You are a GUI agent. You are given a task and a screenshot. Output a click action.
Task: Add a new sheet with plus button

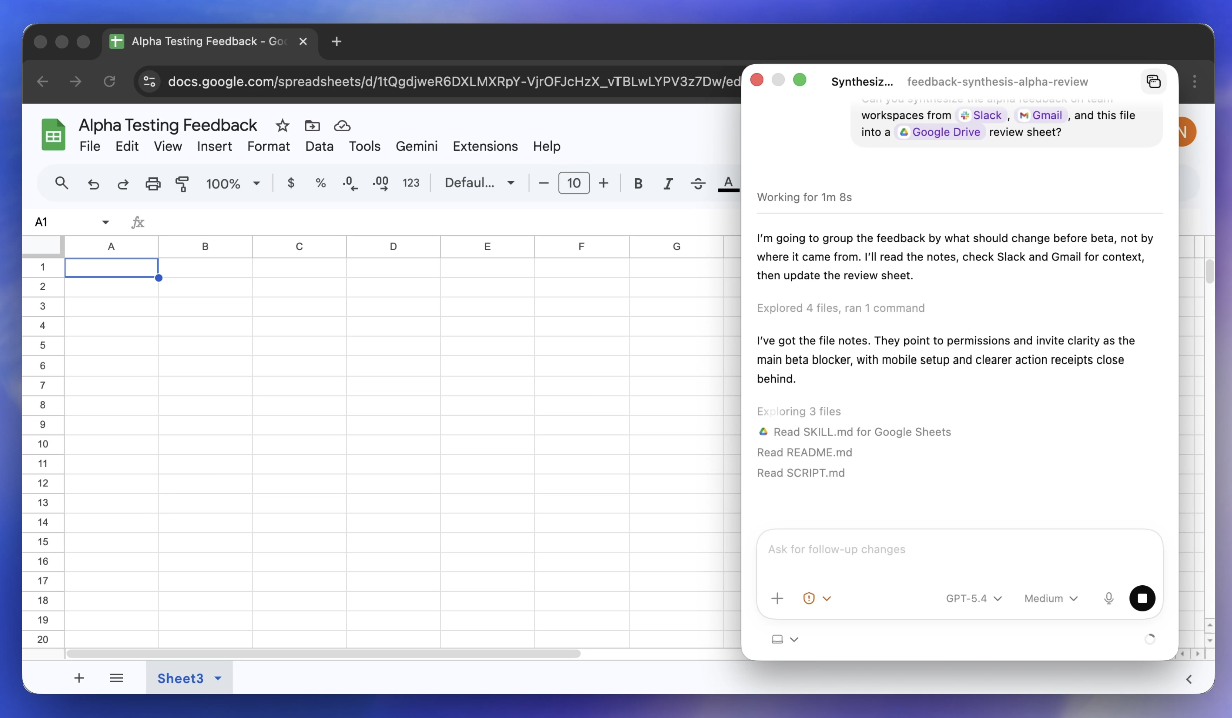click(79, 678)
